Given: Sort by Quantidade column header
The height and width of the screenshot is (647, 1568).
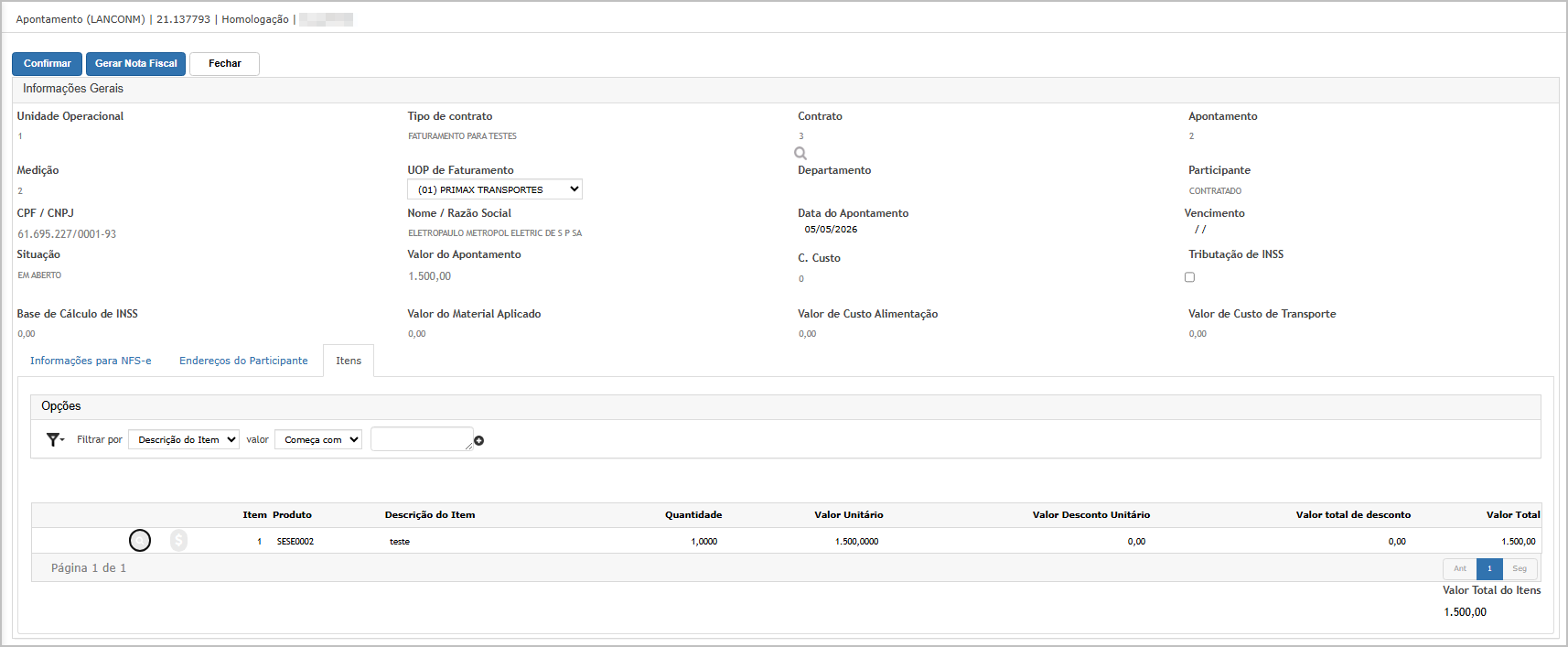Looking at the screenshot, I should tap(693, 515).
